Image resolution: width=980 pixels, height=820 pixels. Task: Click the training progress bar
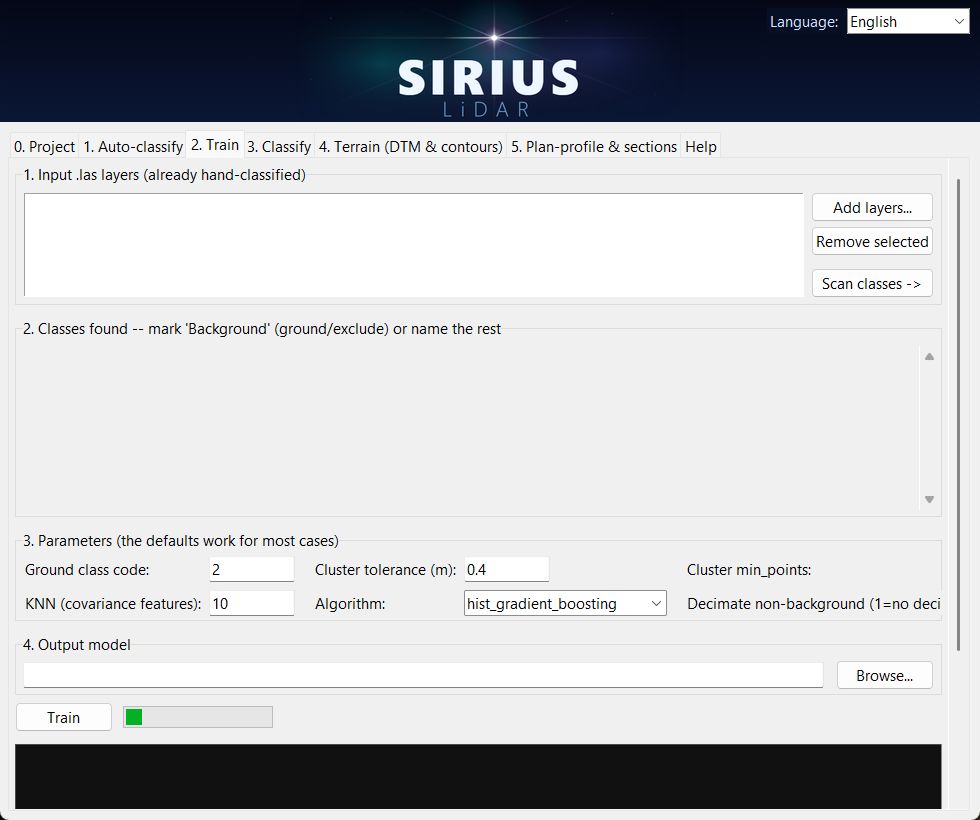(x=198, y=717)
